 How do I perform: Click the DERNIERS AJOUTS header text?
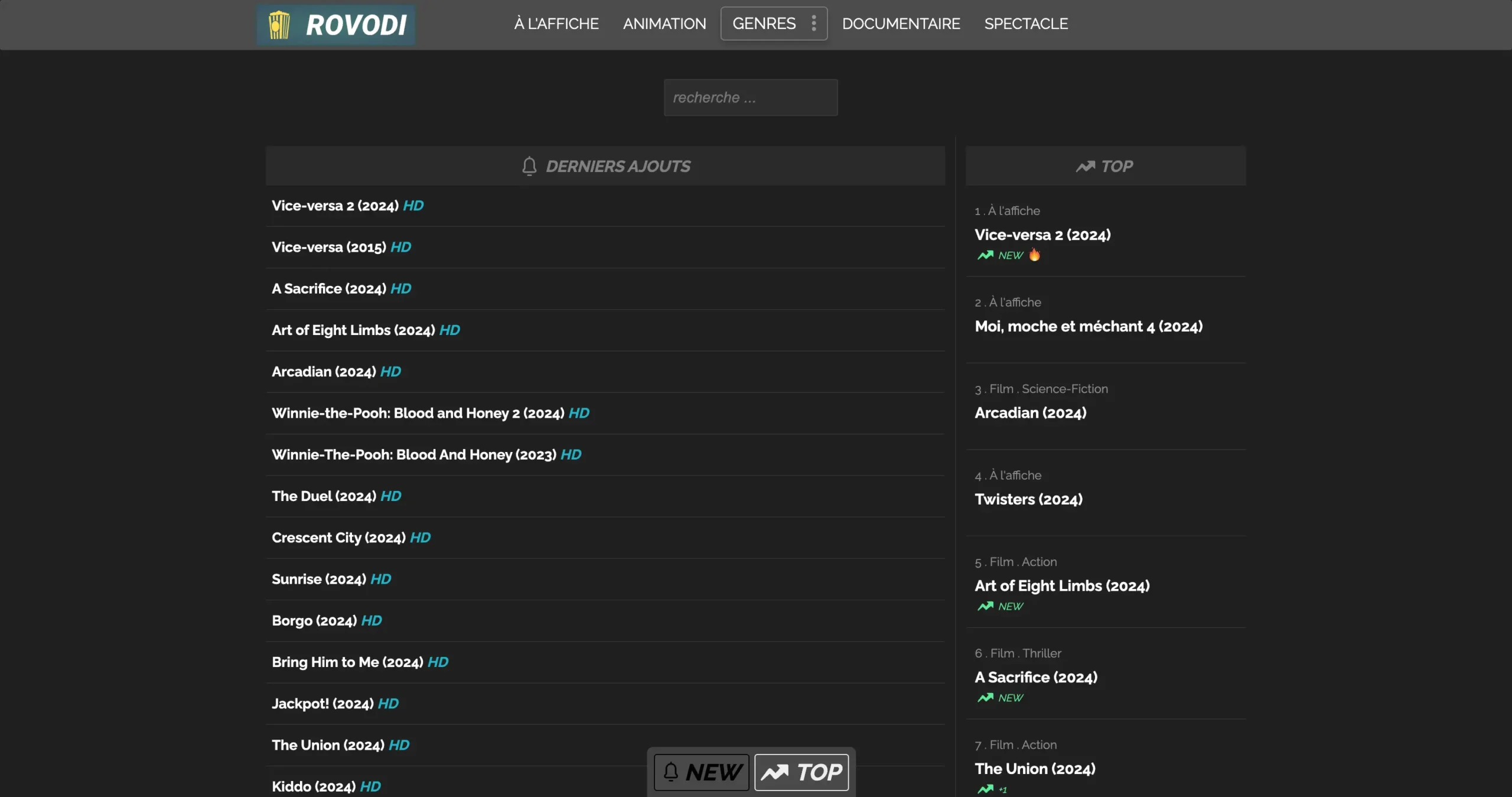point(618,166)
